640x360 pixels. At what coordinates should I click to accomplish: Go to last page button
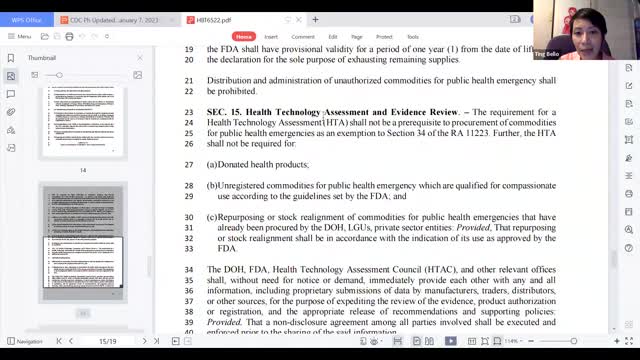point(156,341)
